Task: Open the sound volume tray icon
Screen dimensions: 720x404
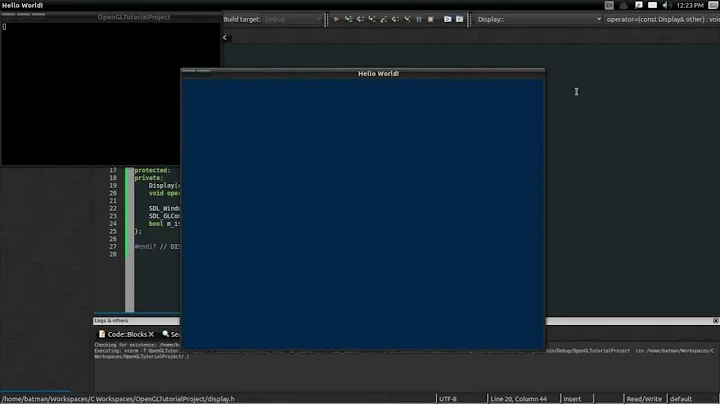Action: (666, 6)
